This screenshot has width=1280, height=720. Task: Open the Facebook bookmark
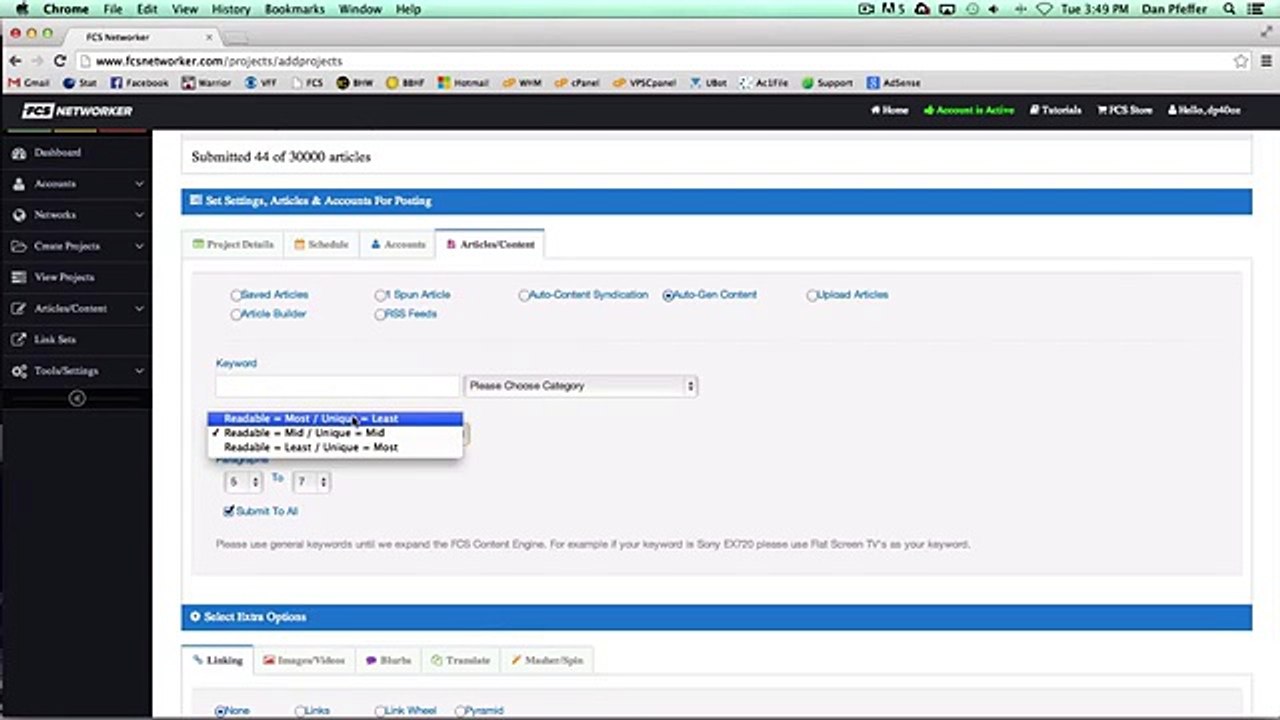coord(139,83)
